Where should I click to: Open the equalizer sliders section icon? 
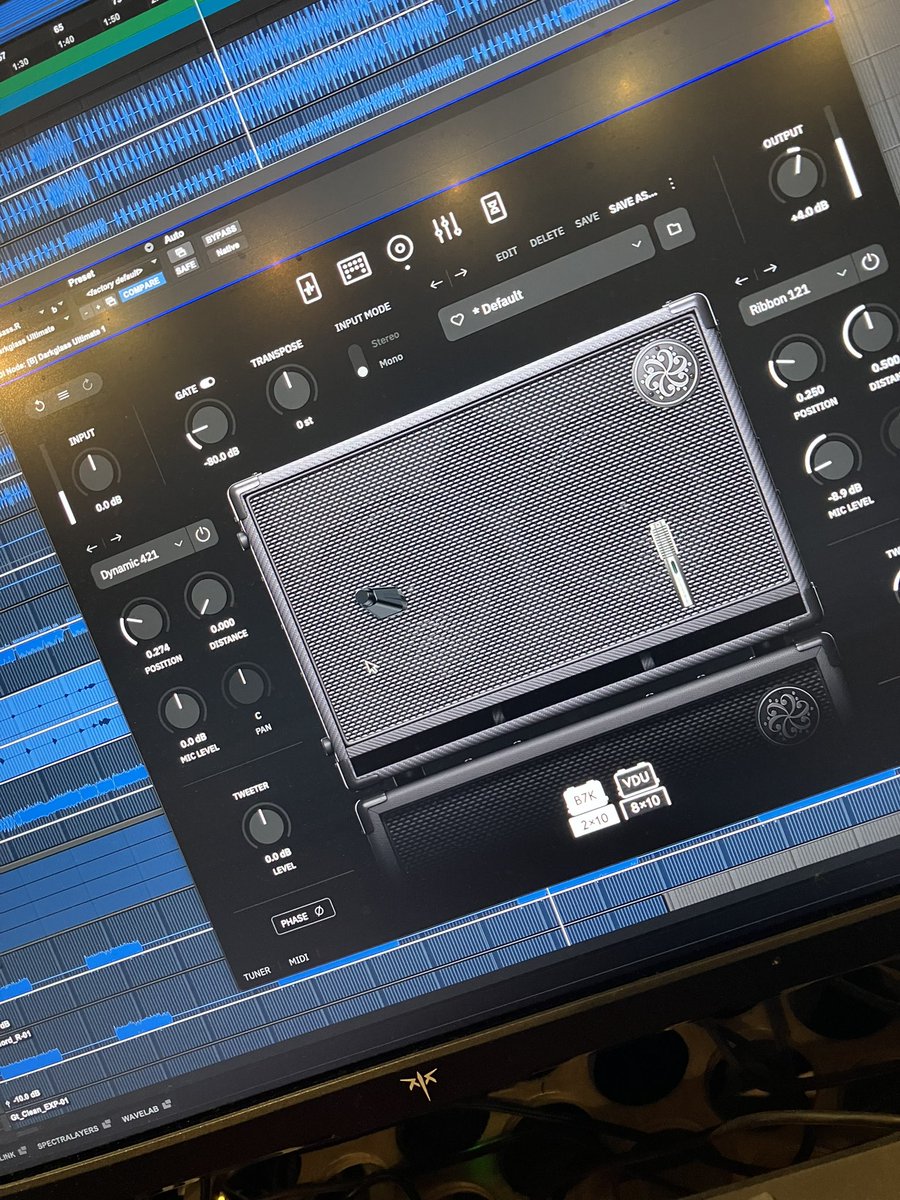[447, 229]
